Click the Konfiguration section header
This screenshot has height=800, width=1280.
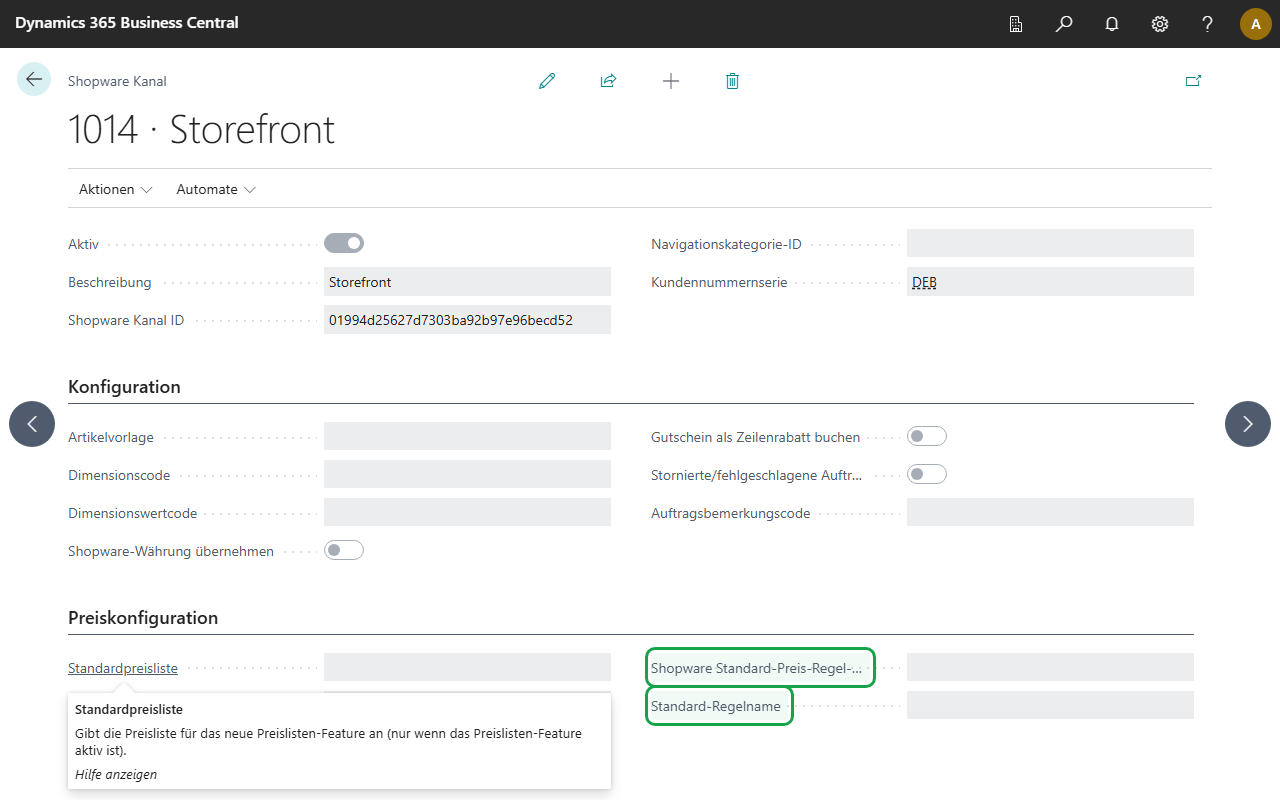click(x=124, y=387)
